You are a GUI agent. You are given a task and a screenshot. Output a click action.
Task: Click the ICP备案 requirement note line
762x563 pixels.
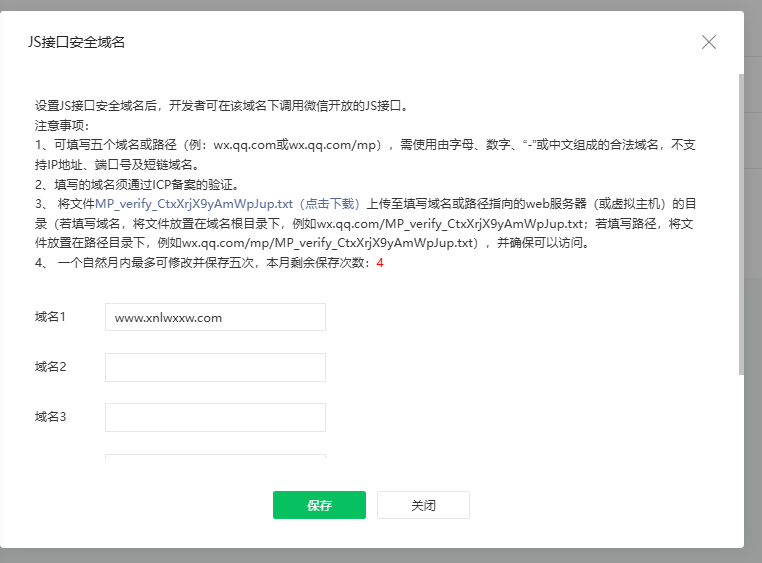[137, 185]
